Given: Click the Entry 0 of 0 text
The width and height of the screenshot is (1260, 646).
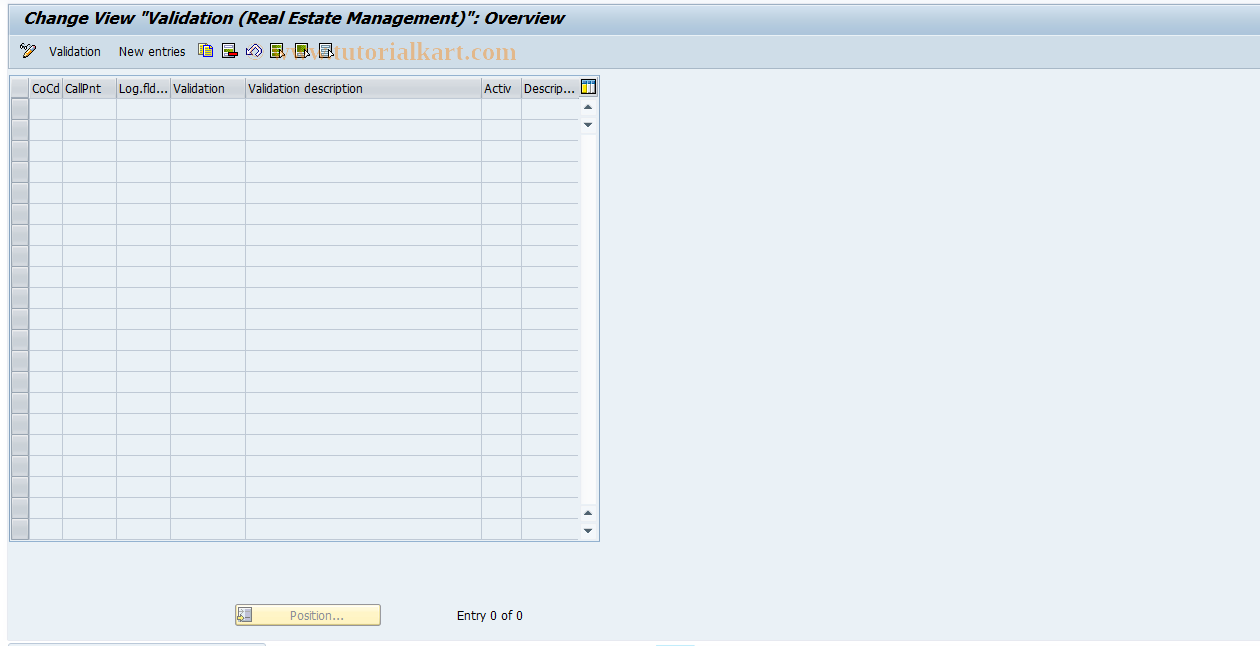Looking at the screenshot, I should [x=490, y=615].
